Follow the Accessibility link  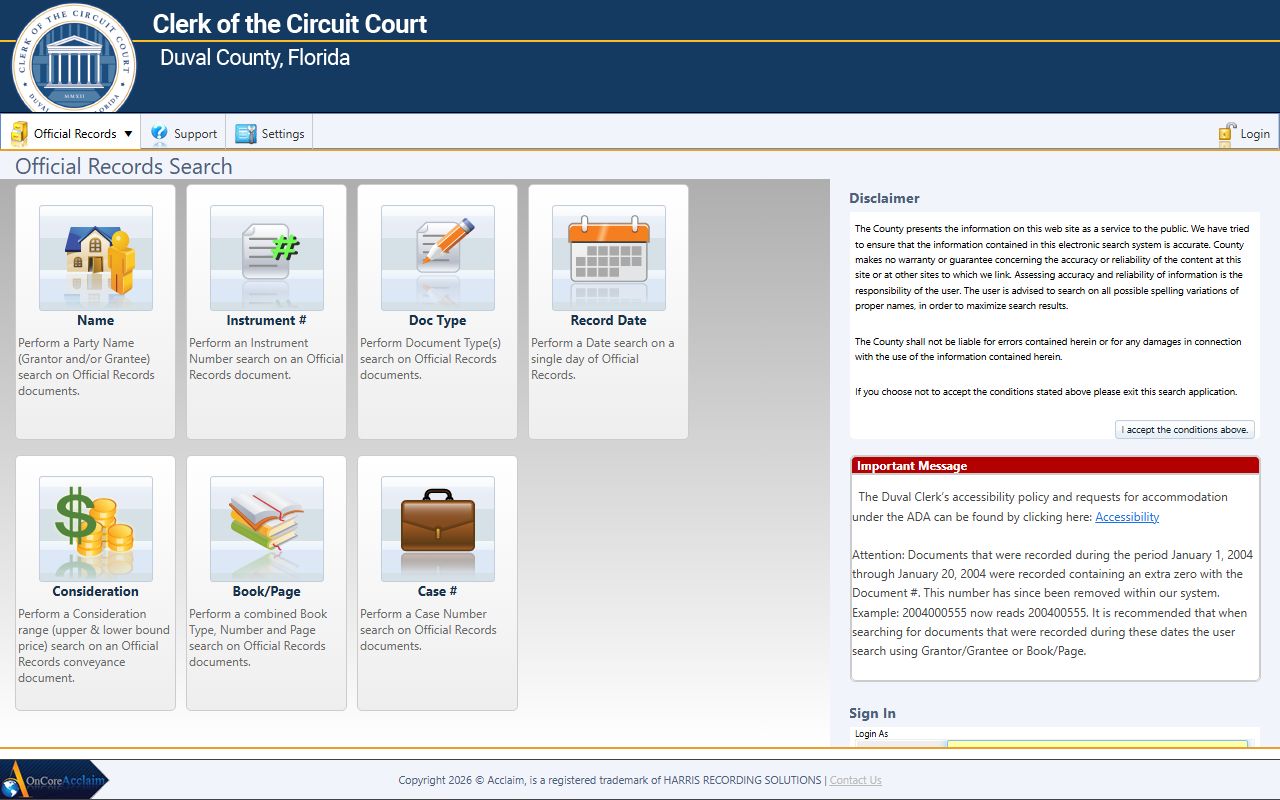tap(1127, 517)
